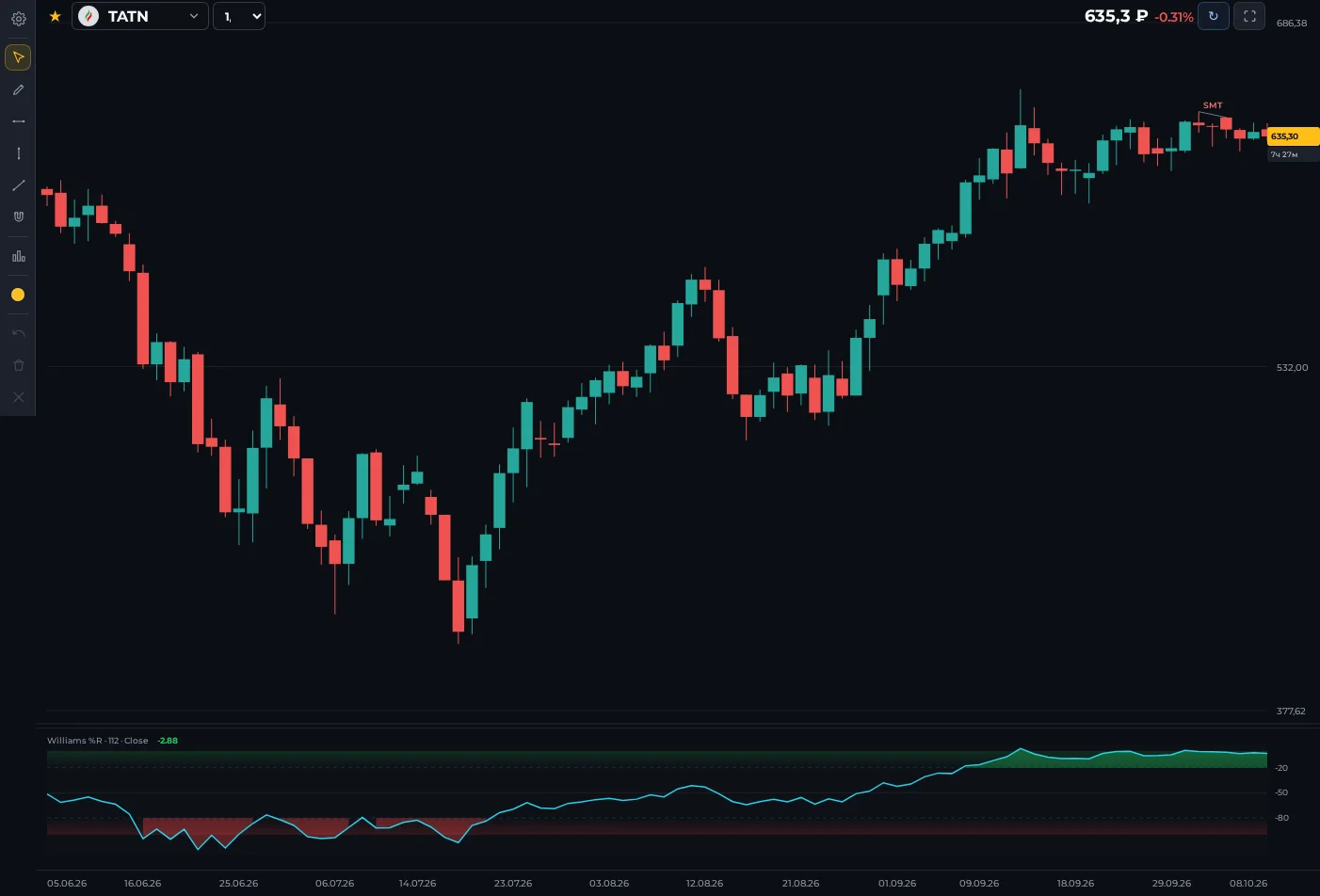
Task: Enter fullscreen chart mode
Action: (x=1249, y=16)
